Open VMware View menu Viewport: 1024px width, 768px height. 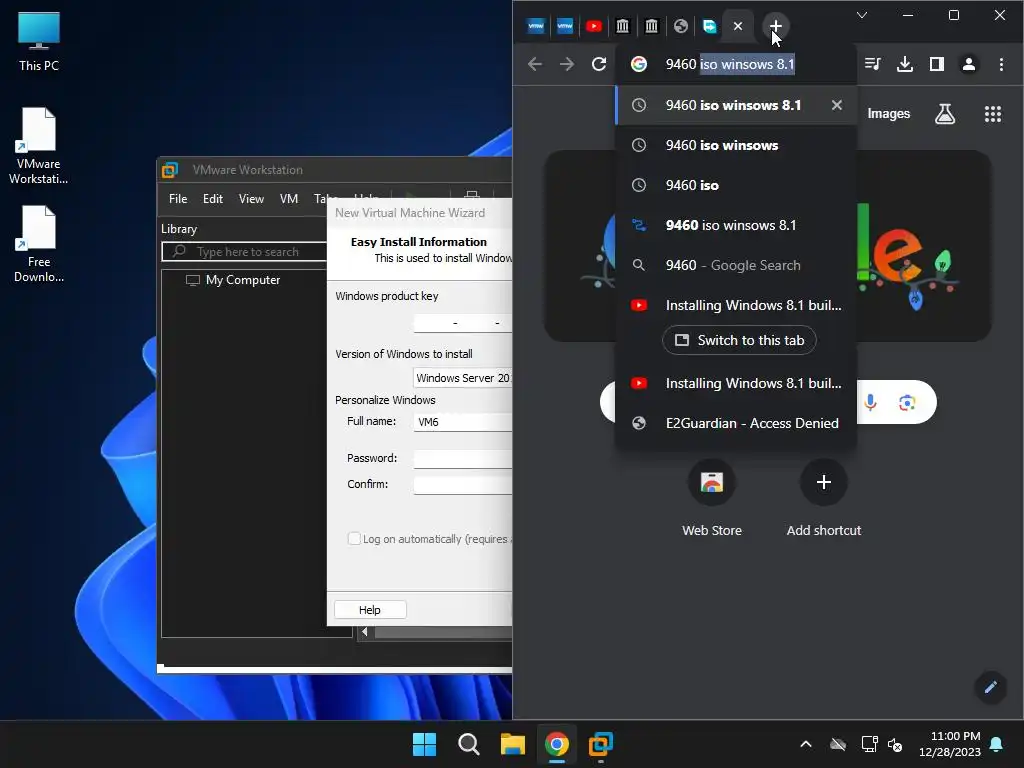coord(251,199)
